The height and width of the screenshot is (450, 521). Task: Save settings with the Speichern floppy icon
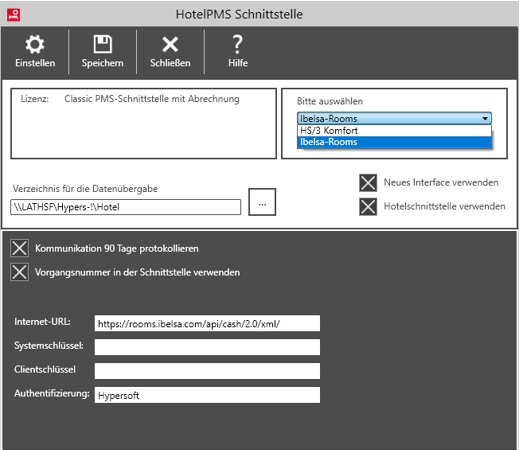[103, 44]
